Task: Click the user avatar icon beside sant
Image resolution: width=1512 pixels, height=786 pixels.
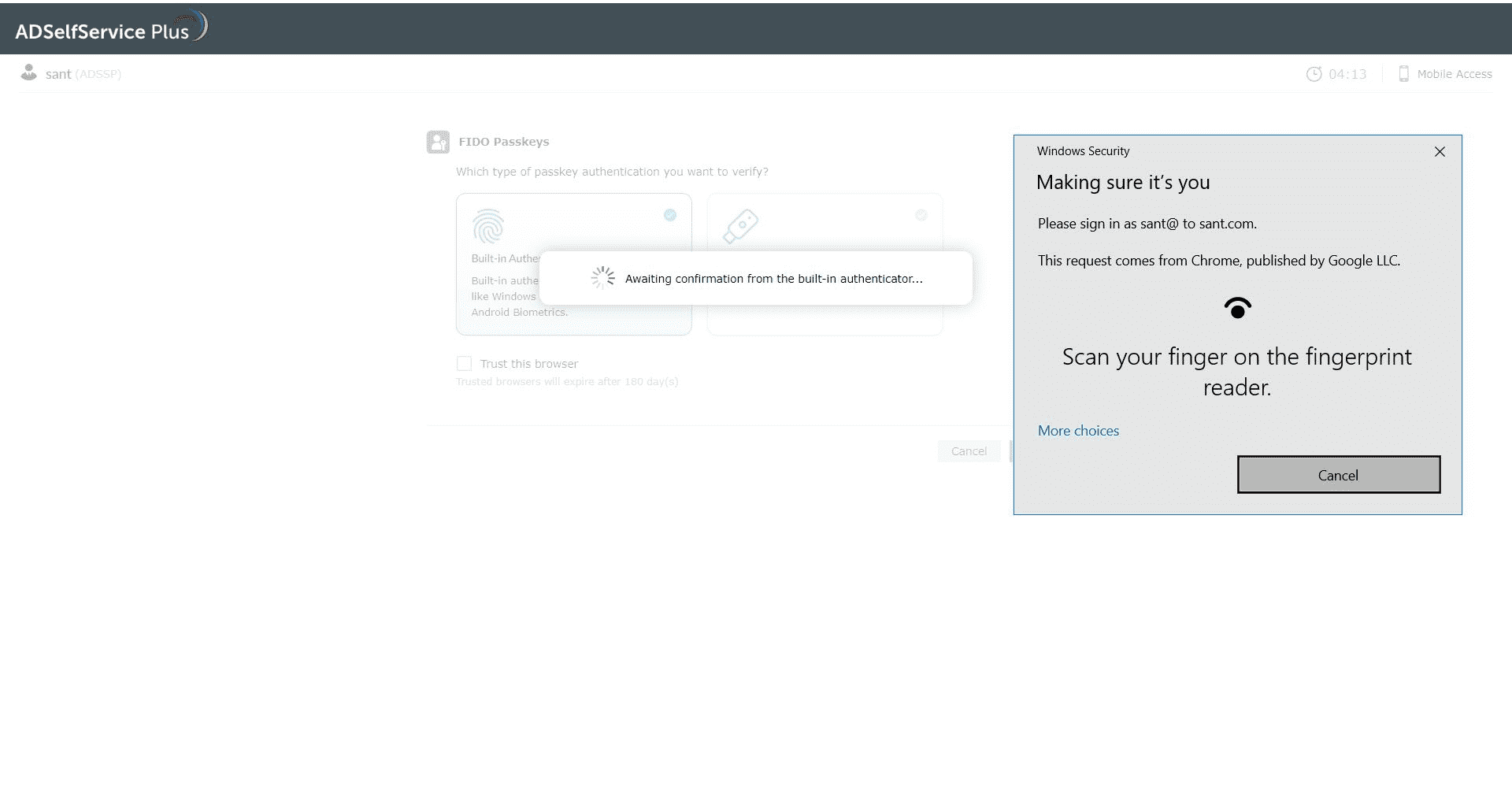Action: (x=29, y=72)
